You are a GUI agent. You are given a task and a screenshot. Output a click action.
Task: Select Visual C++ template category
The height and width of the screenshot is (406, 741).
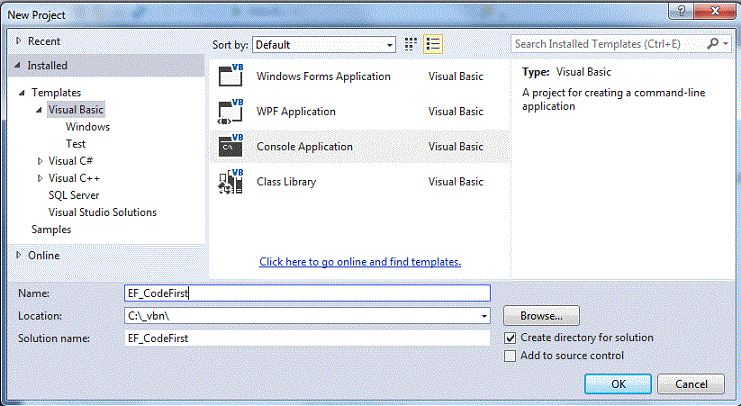[x=74, y=178]
